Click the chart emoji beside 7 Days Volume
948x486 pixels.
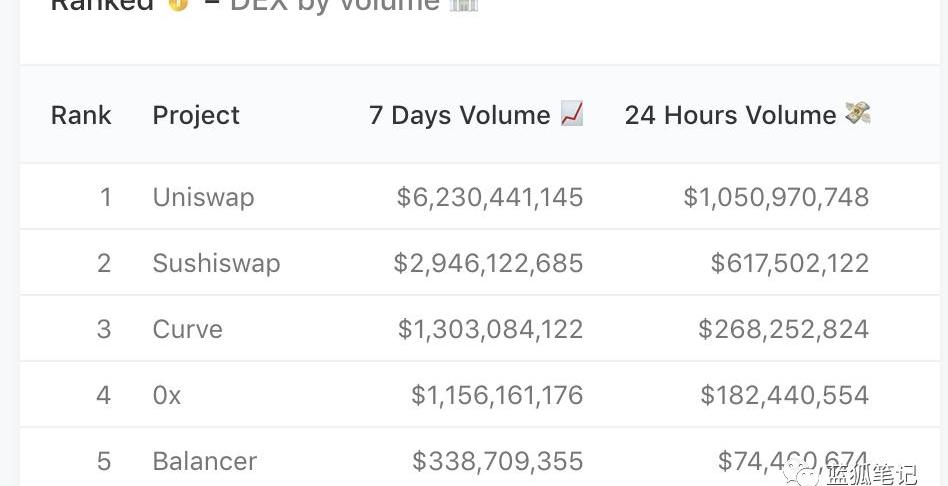(571, 114)
